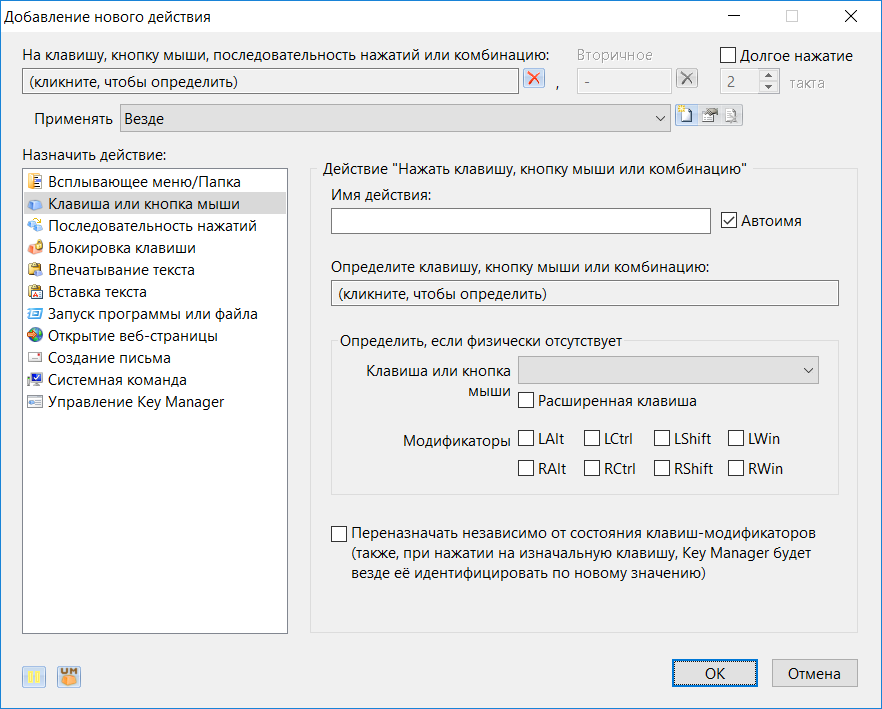This screenshot has width=882, height=709.
Task: Toggle the LCtrl modifier checkbox
Action: click(x=592, y=438)
